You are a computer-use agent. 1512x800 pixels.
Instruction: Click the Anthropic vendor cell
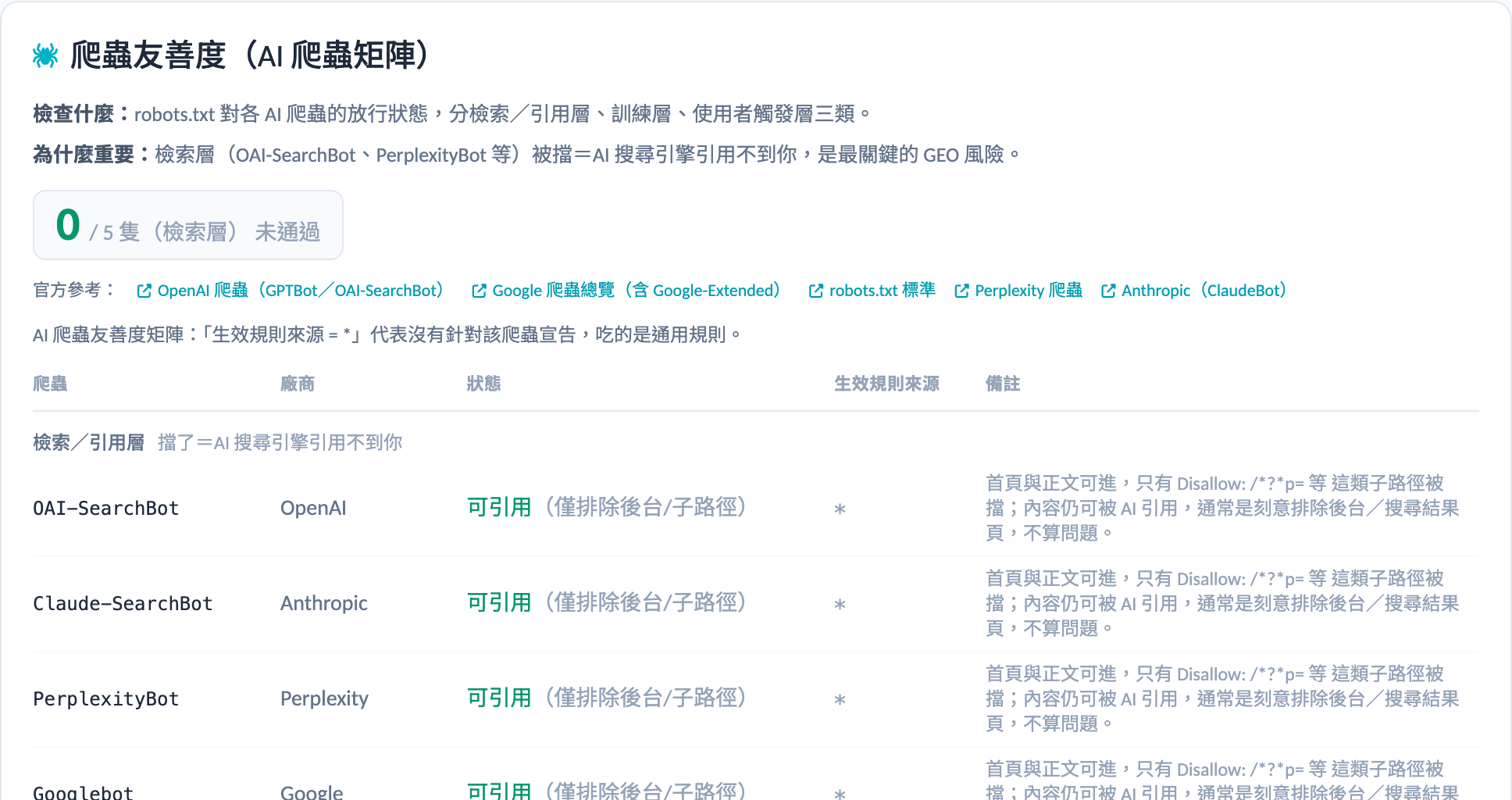[x=324, y=604]
